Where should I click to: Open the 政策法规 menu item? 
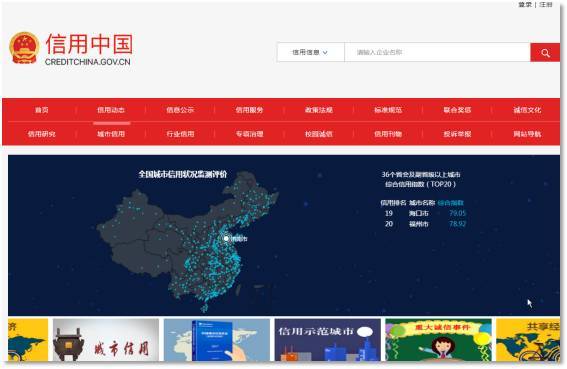click(319, 110)
